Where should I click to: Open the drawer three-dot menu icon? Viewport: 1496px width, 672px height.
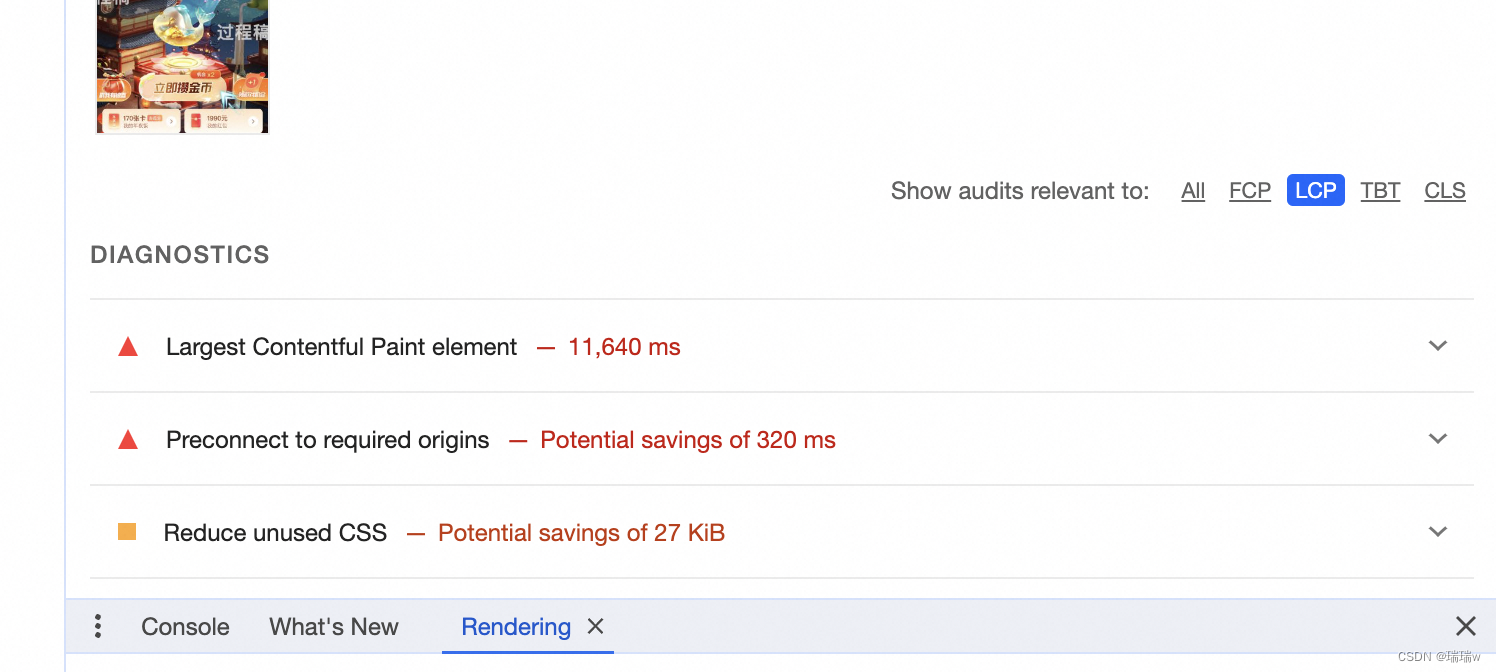coord(97,627)
